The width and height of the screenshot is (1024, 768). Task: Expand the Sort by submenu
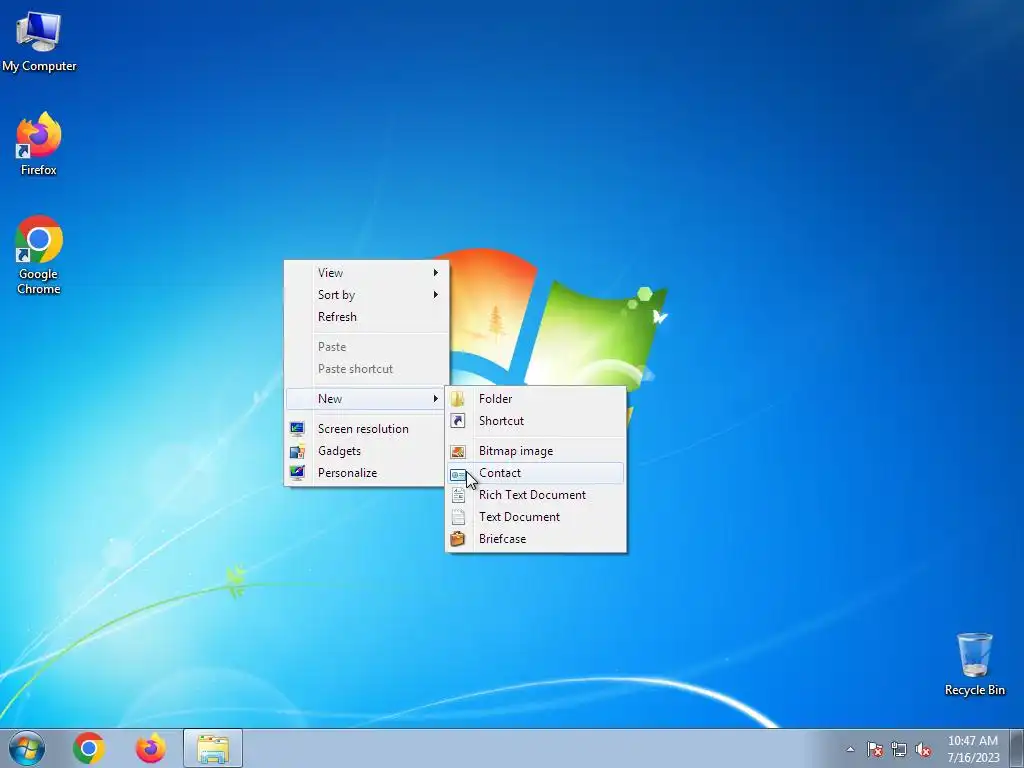pos(366,295)
